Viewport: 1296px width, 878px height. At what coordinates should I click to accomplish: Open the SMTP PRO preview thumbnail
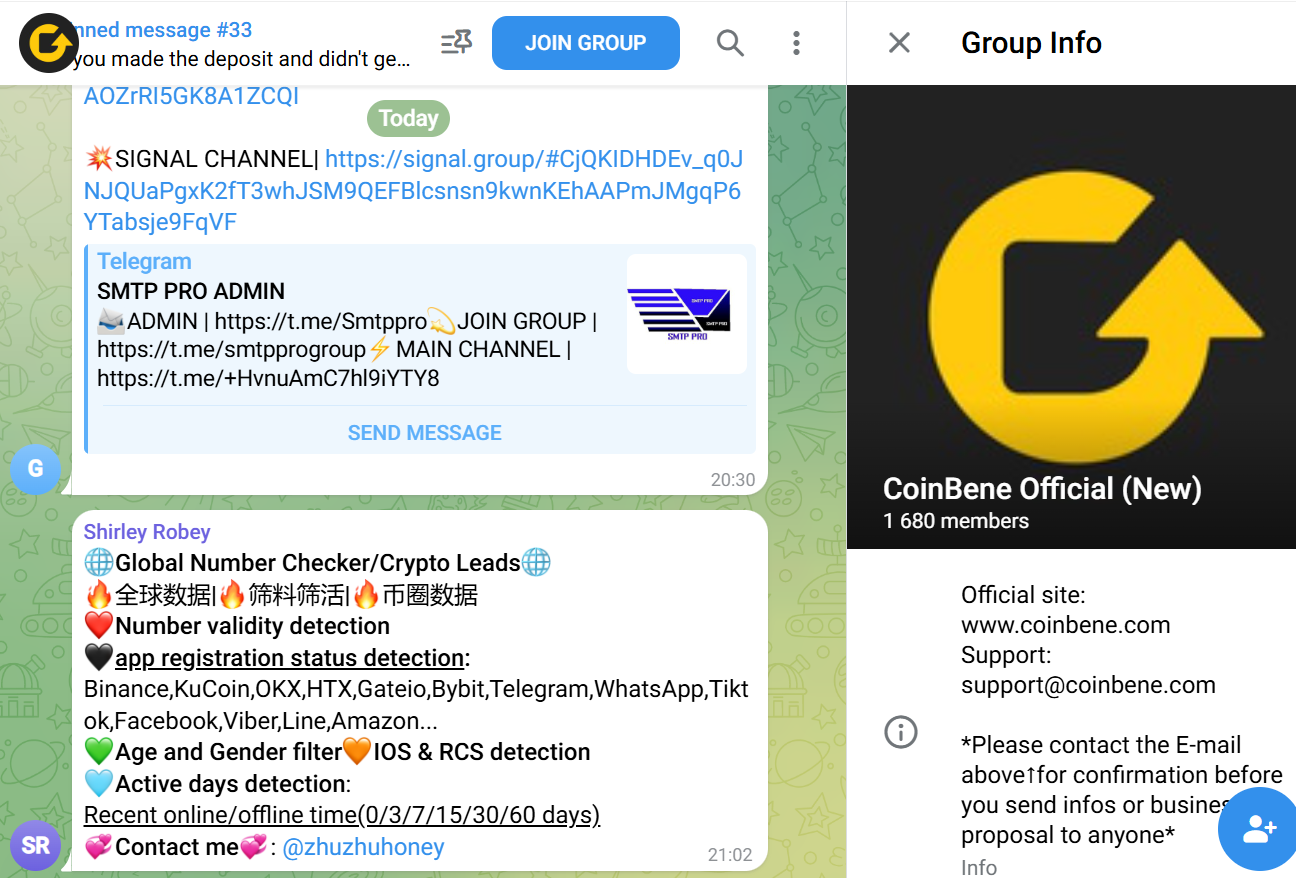tap(687, 314)
